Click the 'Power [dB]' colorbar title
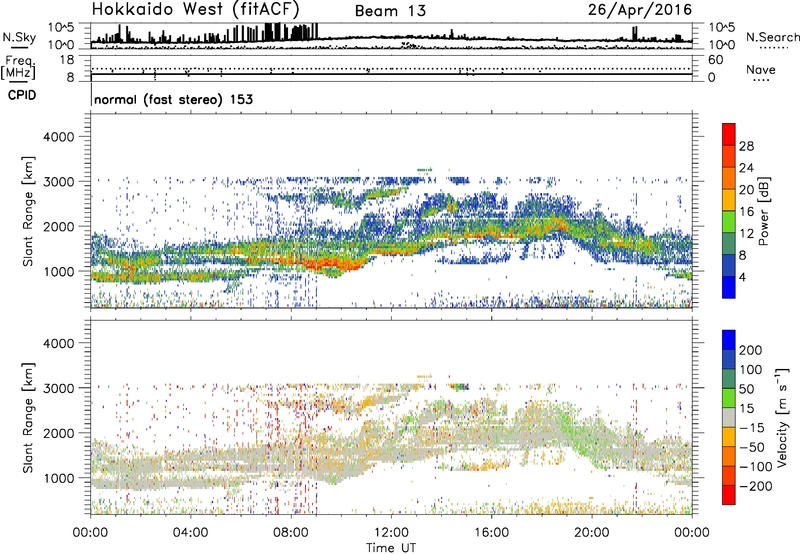Viewport: 800px width, 554px height. [763, 211]
